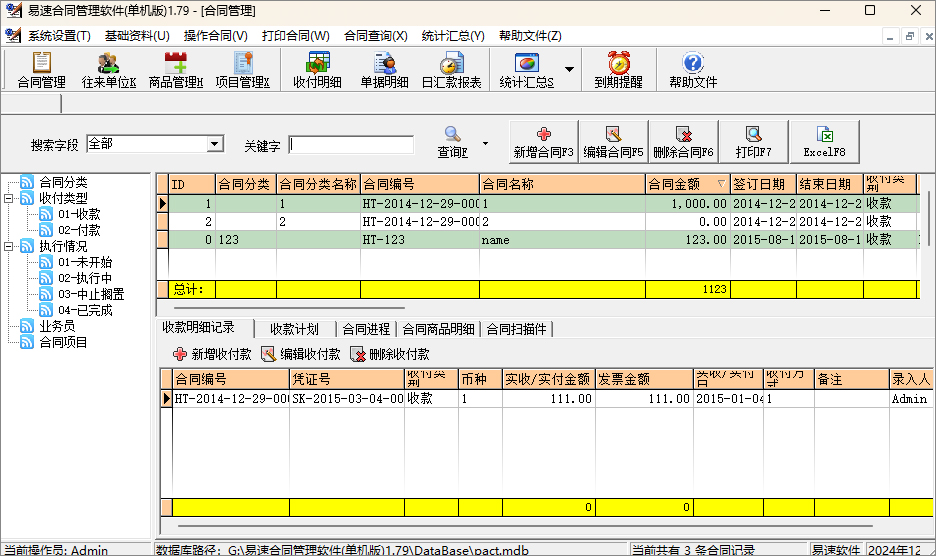Click the Admin cell in 录入人 column
Image resolution: width=936 pixels, height=556 pixels.
click(x=910, y=398)
